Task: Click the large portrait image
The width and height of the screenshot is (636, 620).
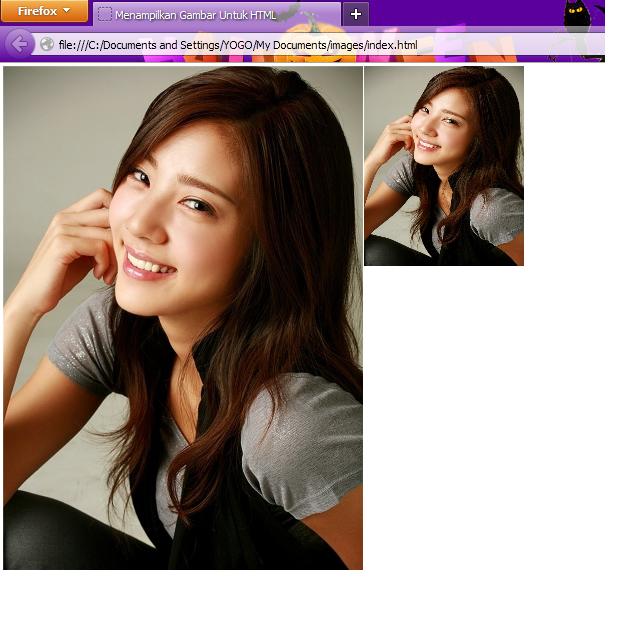Action: (x=183, y=318)
